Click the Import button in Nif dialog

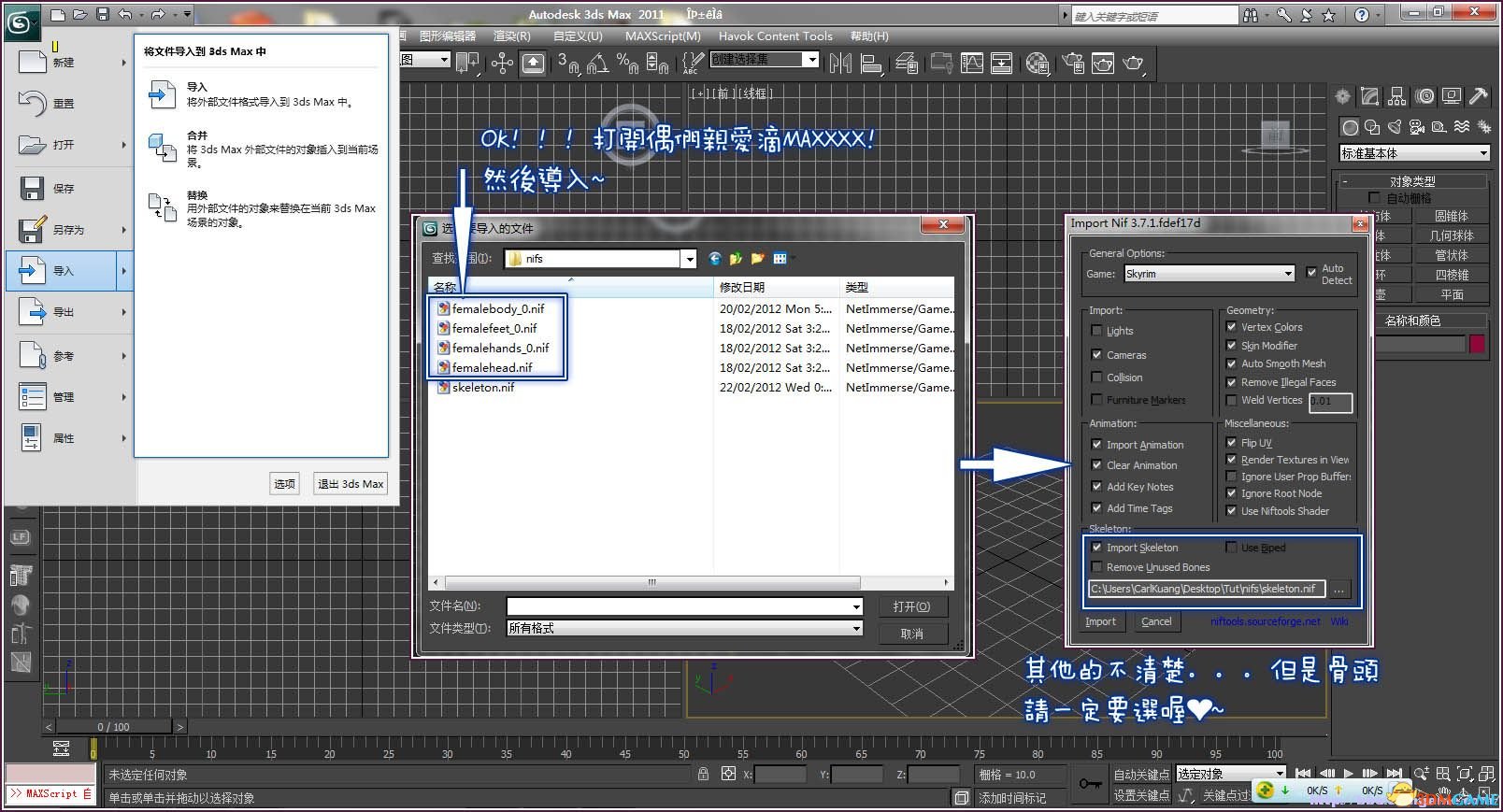(1100, 621)
